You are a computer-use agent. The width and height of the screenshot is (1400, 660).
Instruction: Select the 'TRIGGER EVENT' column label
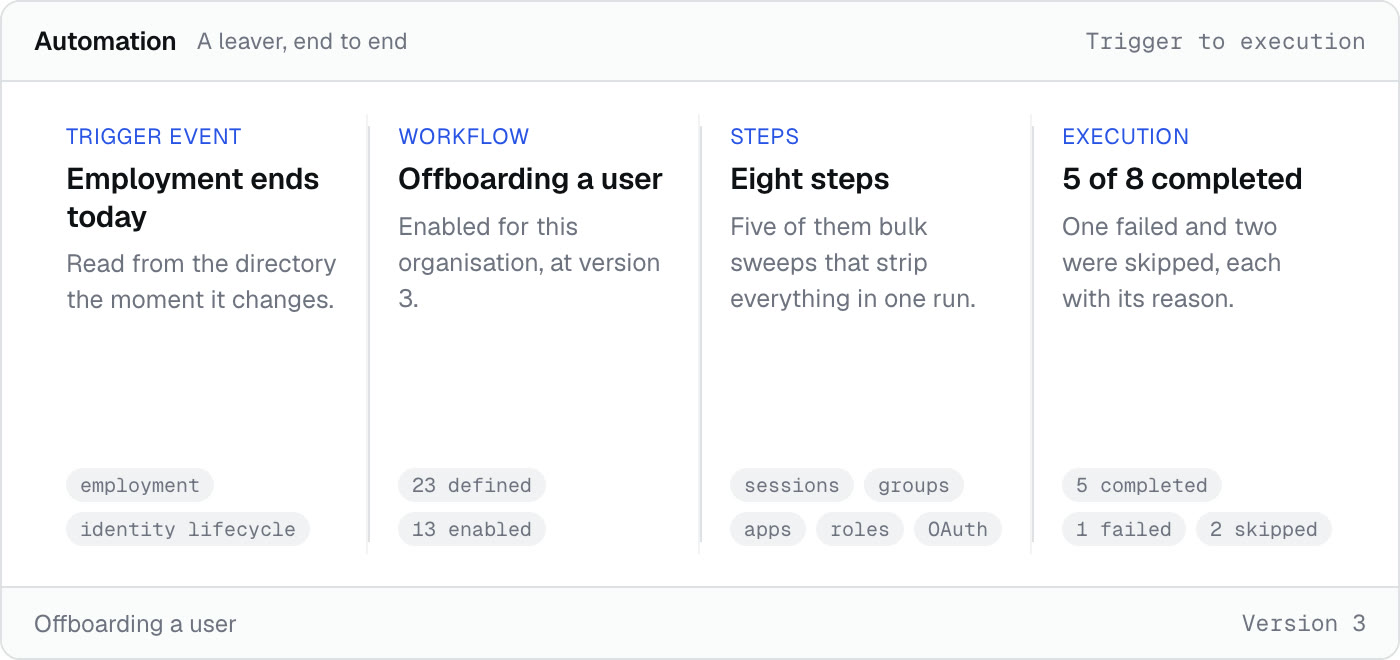pyautogui.click(x=154, y=137)
